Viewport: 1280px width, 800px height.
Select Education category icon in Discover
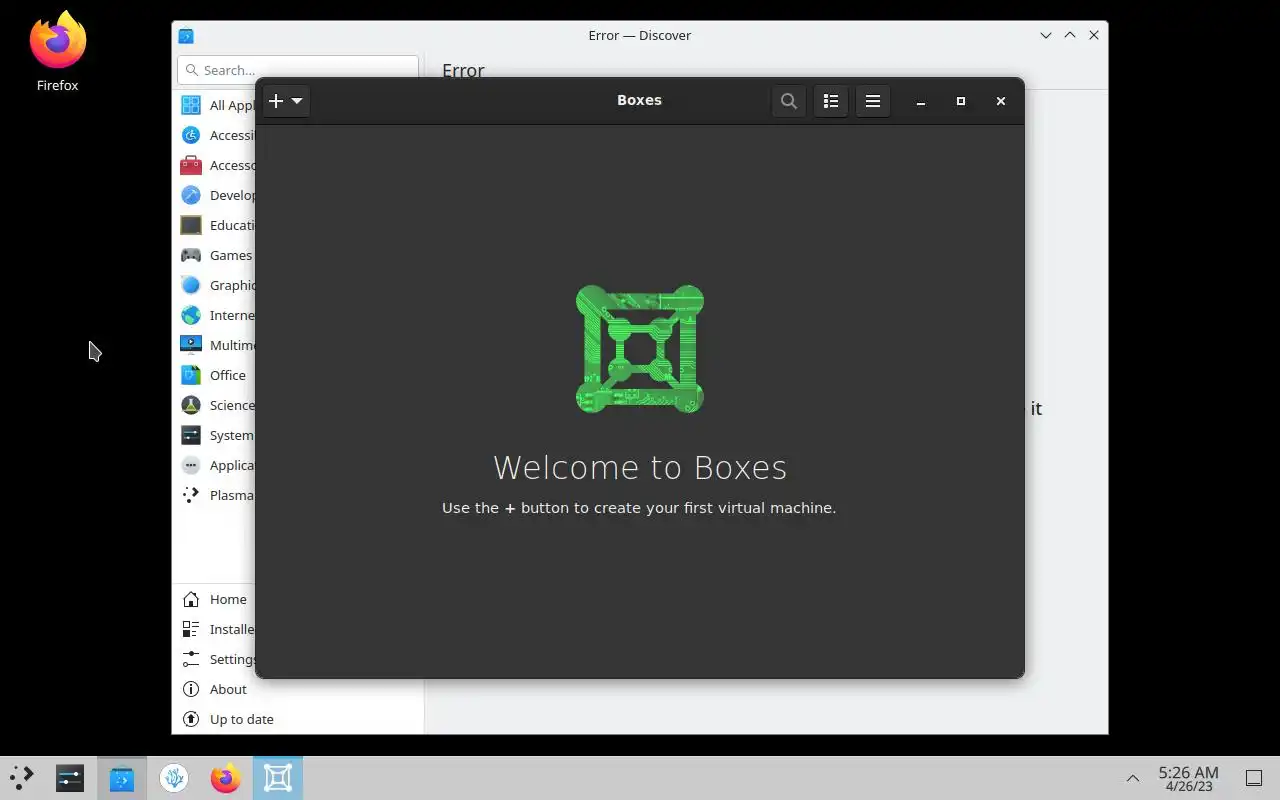click(x=191, y=225)
